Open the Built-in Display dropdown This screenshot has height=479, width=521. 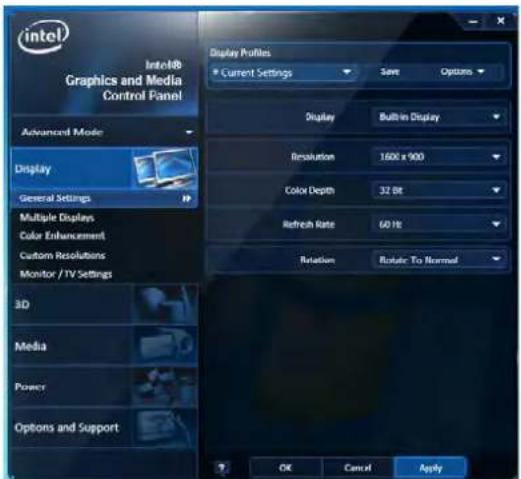pyautogui.click(x=439, y=117)
